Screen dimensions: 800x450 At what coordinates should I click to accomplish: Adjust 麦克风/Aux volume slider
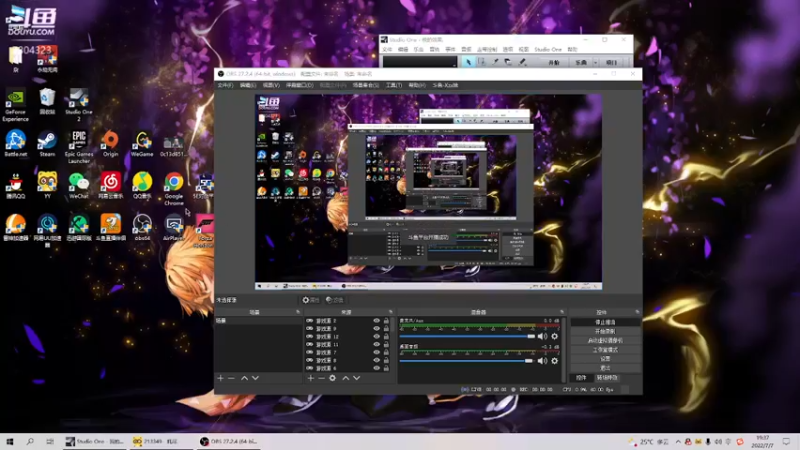coord(467,336)
